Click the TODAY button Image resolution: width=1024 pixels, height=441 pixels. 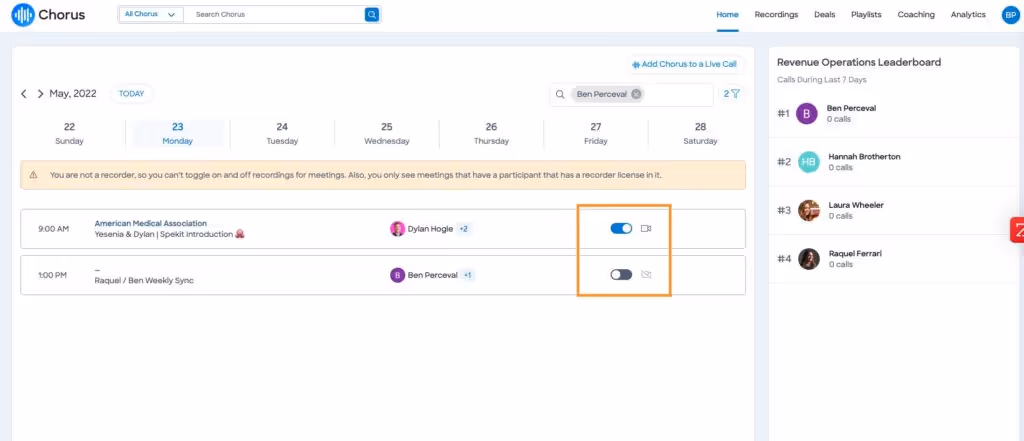click(x=131, y=94)
